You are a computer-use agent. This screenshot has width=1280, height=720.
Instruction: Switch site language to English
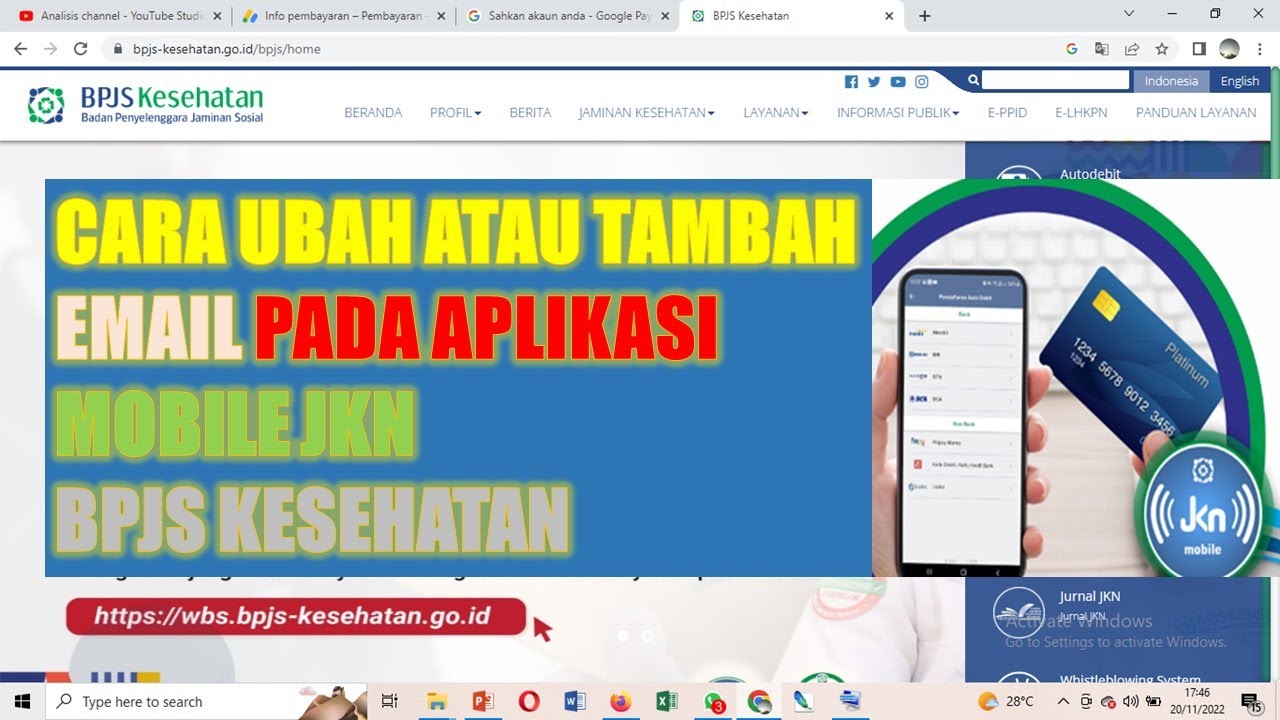1240,82
